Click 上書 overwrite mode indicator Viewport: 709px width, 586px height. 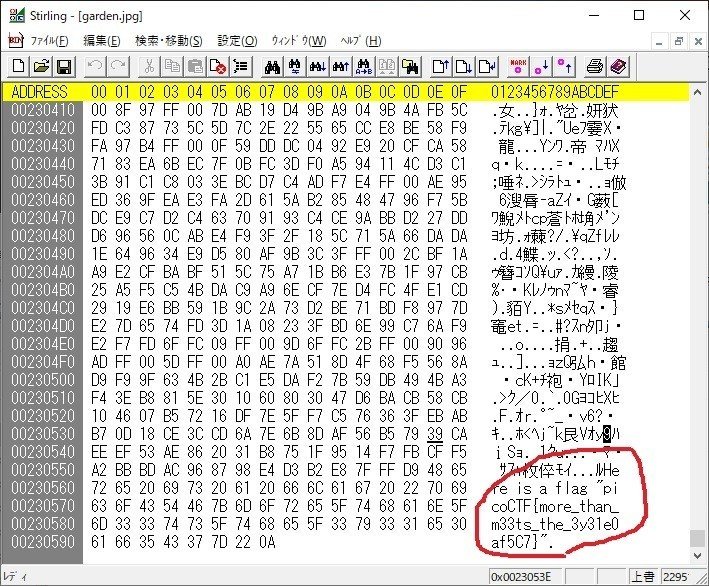tap(643, 577)
